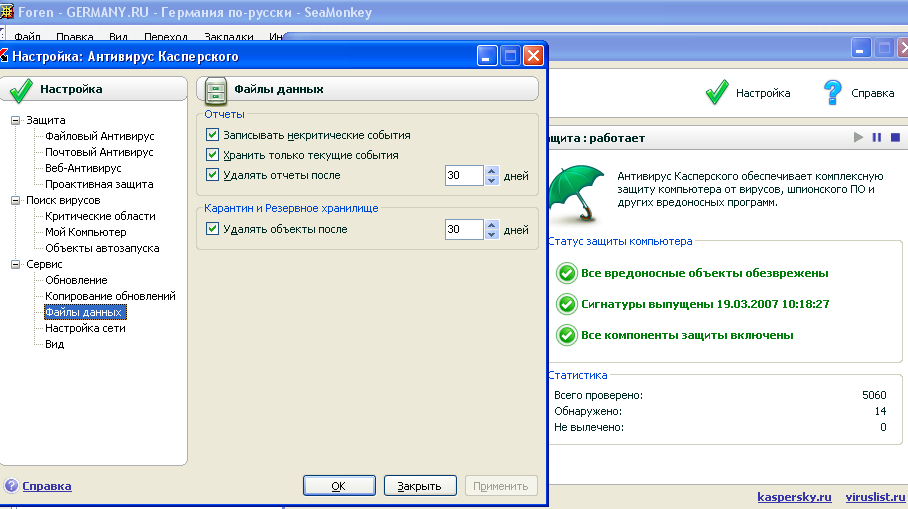This screenshot has width=908, height=509.
Task: Click the help icon next to Справка link
Action: pyautogui.click(x=11, y=485)
